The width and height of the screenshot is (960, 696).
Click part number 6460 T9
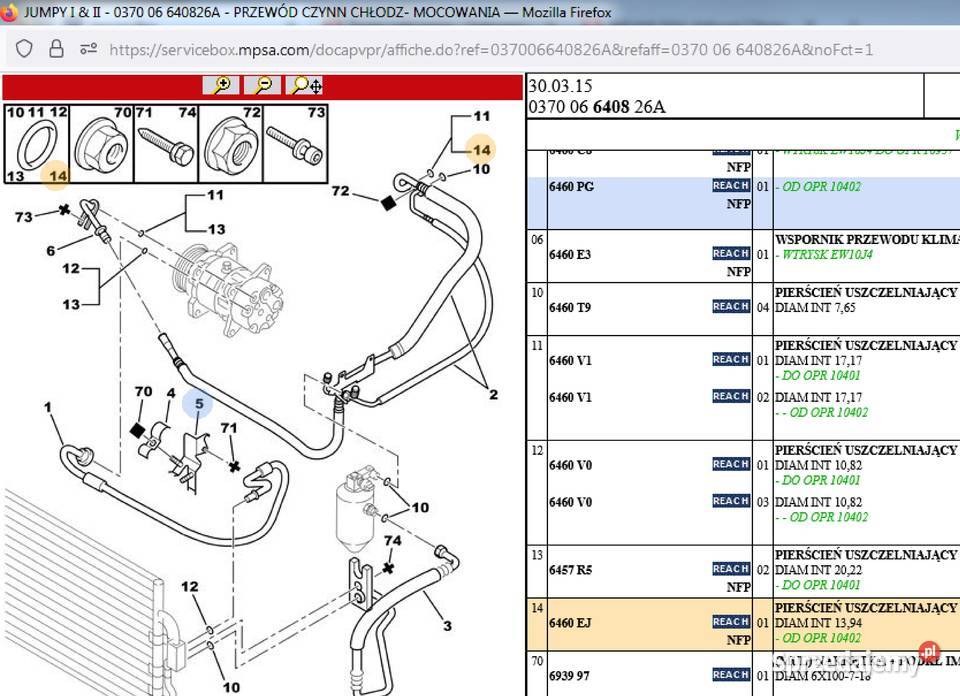coord(570,307)
